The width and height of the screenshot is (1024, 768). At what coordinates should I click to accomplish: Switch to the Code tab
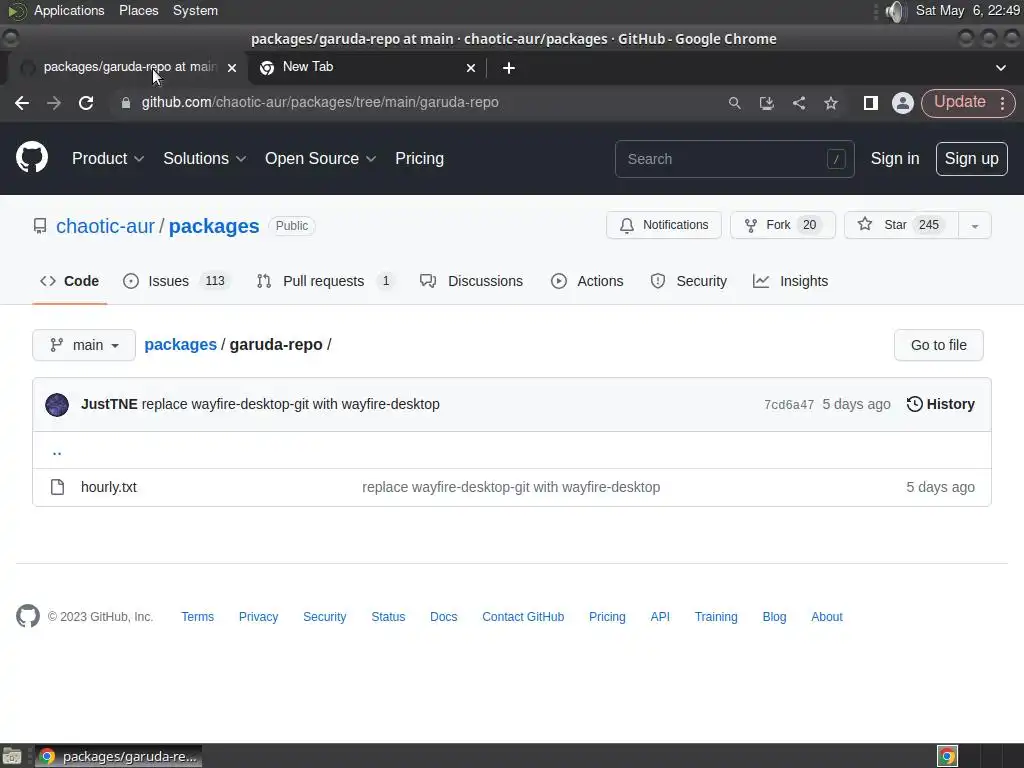point(69,281)
